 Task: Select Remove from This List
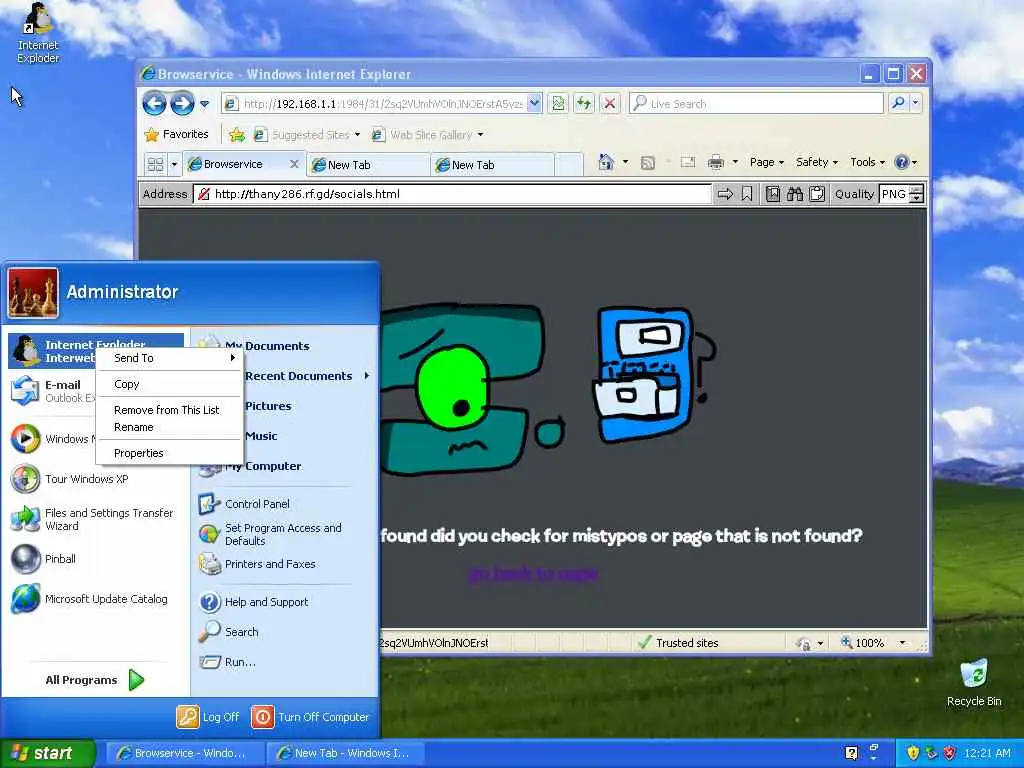pyautogui.click(x=170, y=410)
